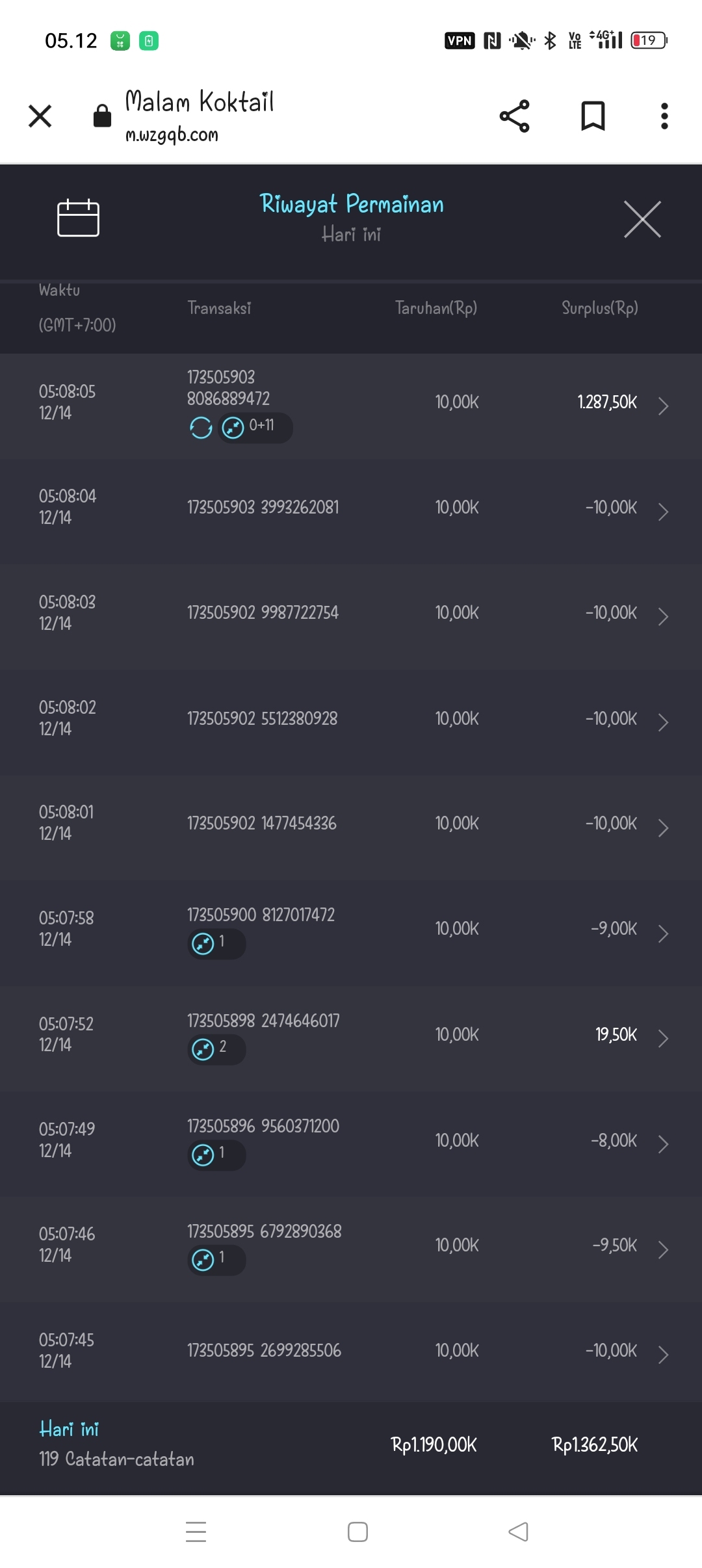
Task: Close the Riwayat Permainan panel
Action: coord(642,220)
